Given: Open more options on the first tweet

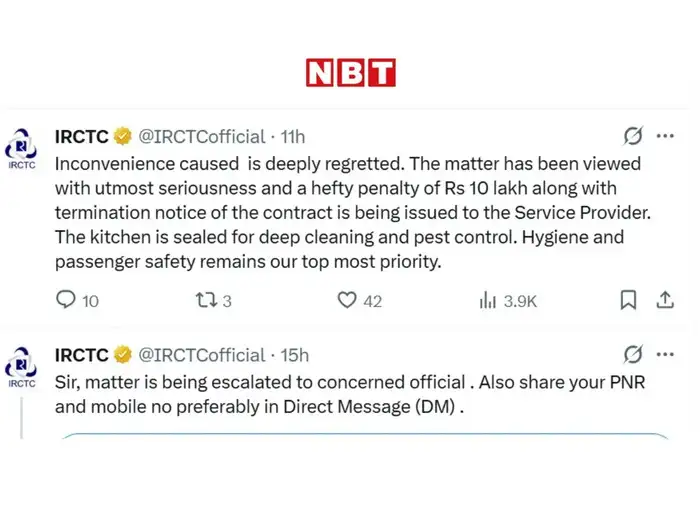Looking at the screenshot, I should [665, 136].
